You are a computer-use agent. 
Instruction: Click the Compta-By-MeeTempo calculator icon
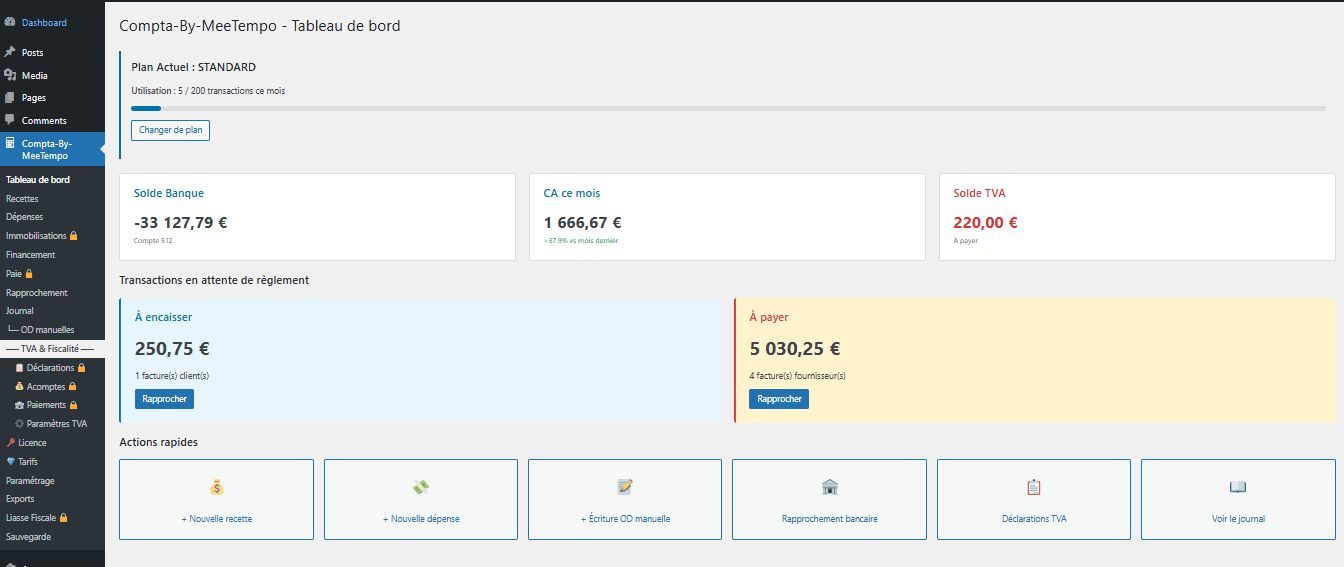10,143
